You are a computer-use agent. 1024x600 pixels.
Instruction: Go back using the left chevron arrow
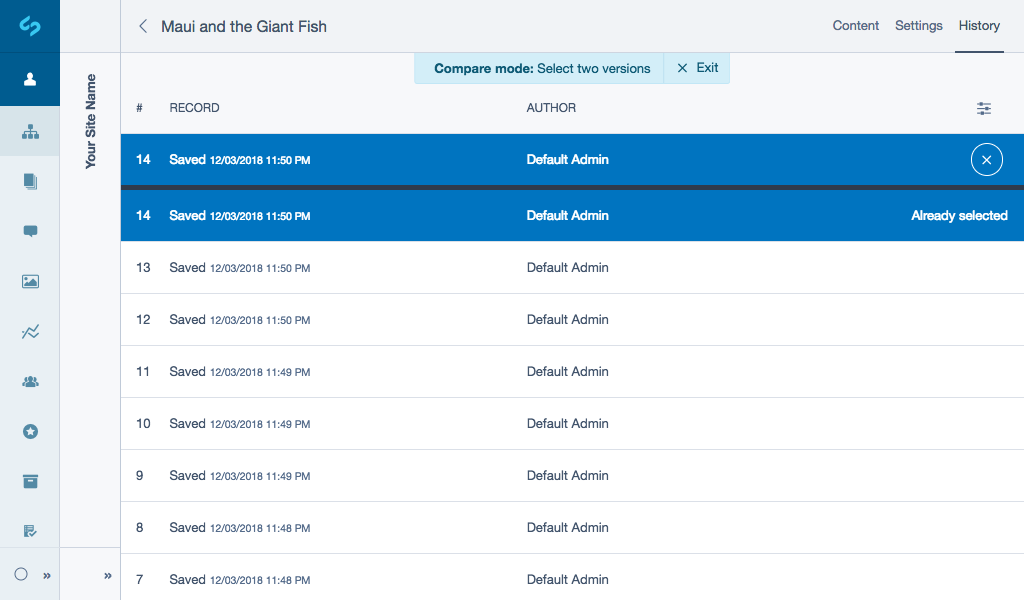click(142, 27)
